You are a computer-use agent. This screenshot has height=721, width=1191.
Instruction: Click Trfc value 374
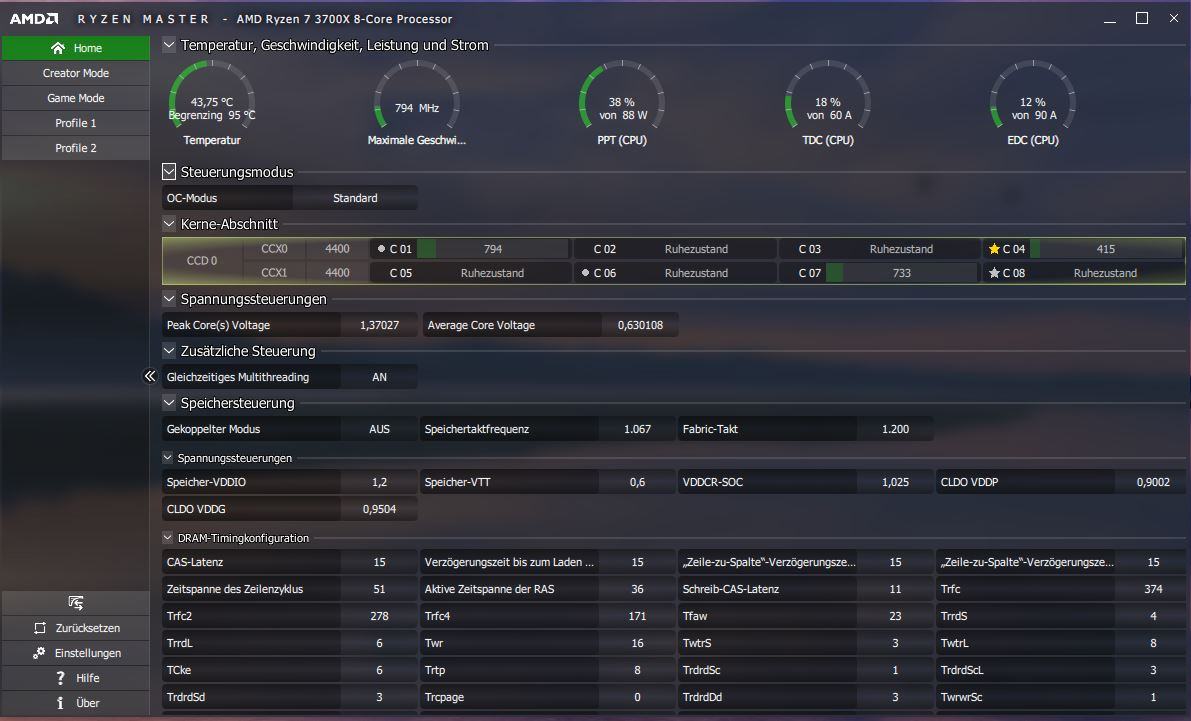click(x=1153, y=589)
